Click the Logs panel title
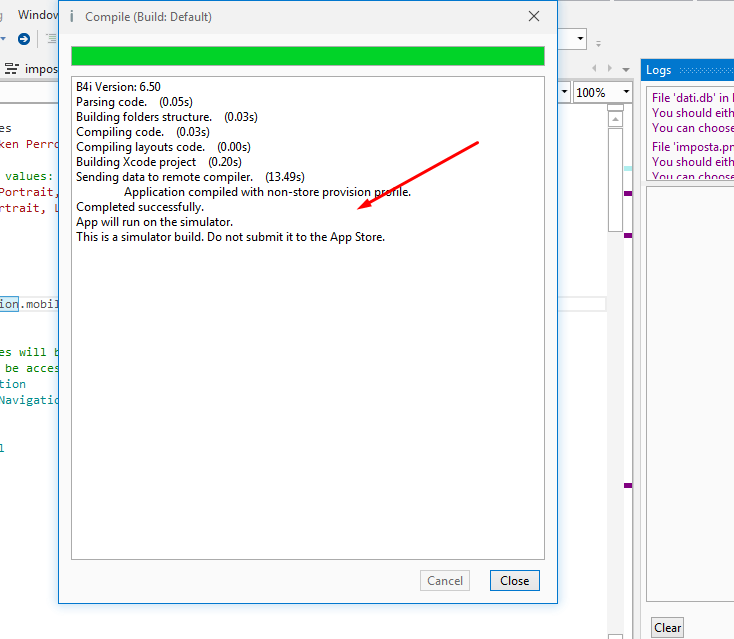 [x=659, y=70]
